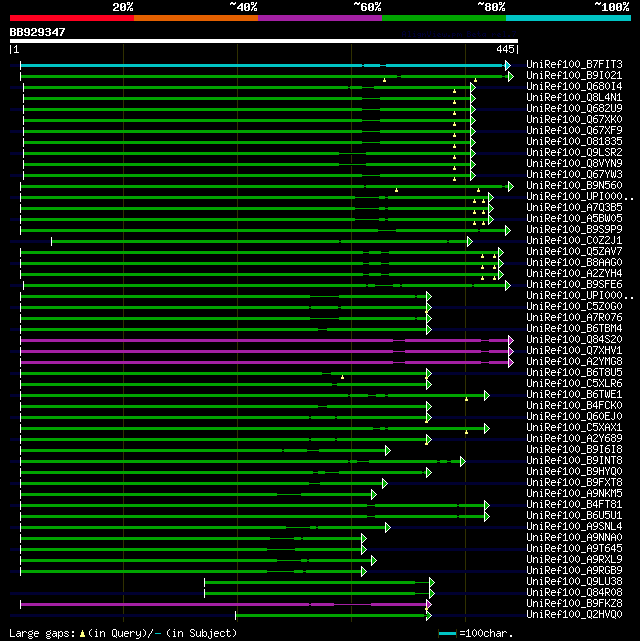Open the UniRef100_Q7XHV1 entry

point(574,351)
